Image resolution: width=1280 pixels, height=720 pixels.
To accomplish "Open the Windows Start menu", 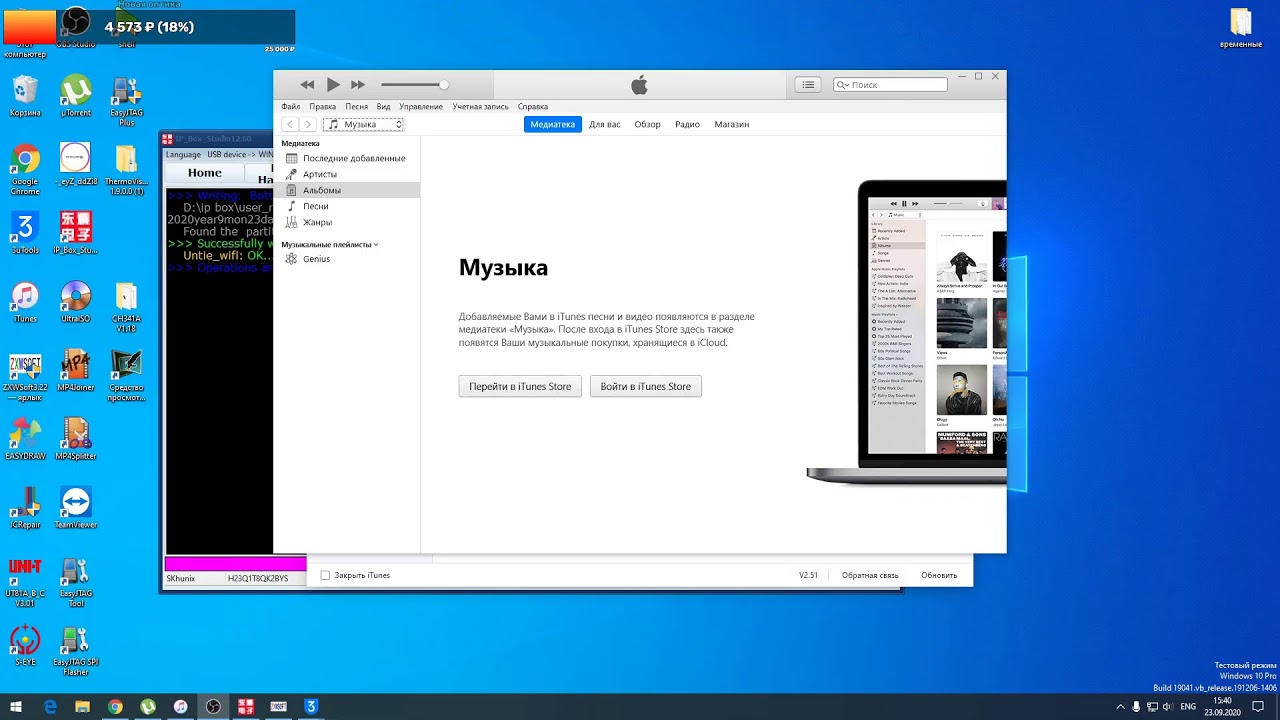I will coord(16,707).
